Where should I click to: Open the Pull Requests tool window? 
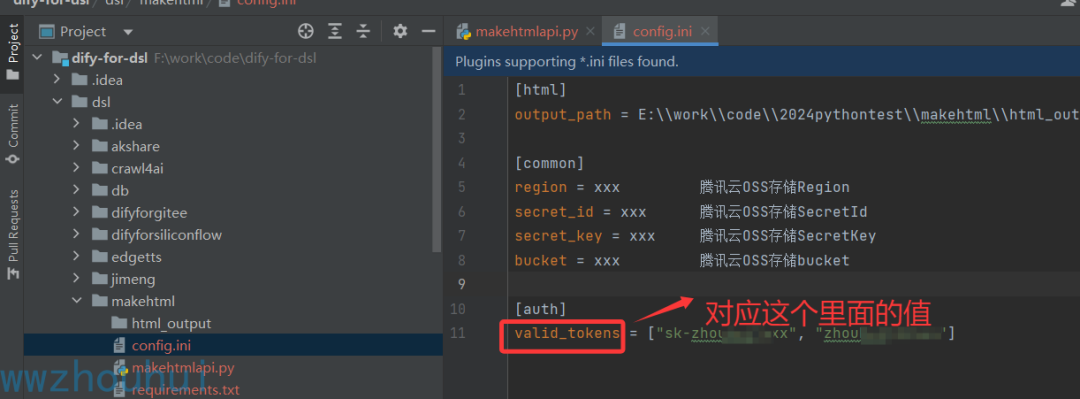tap(12, 234)
